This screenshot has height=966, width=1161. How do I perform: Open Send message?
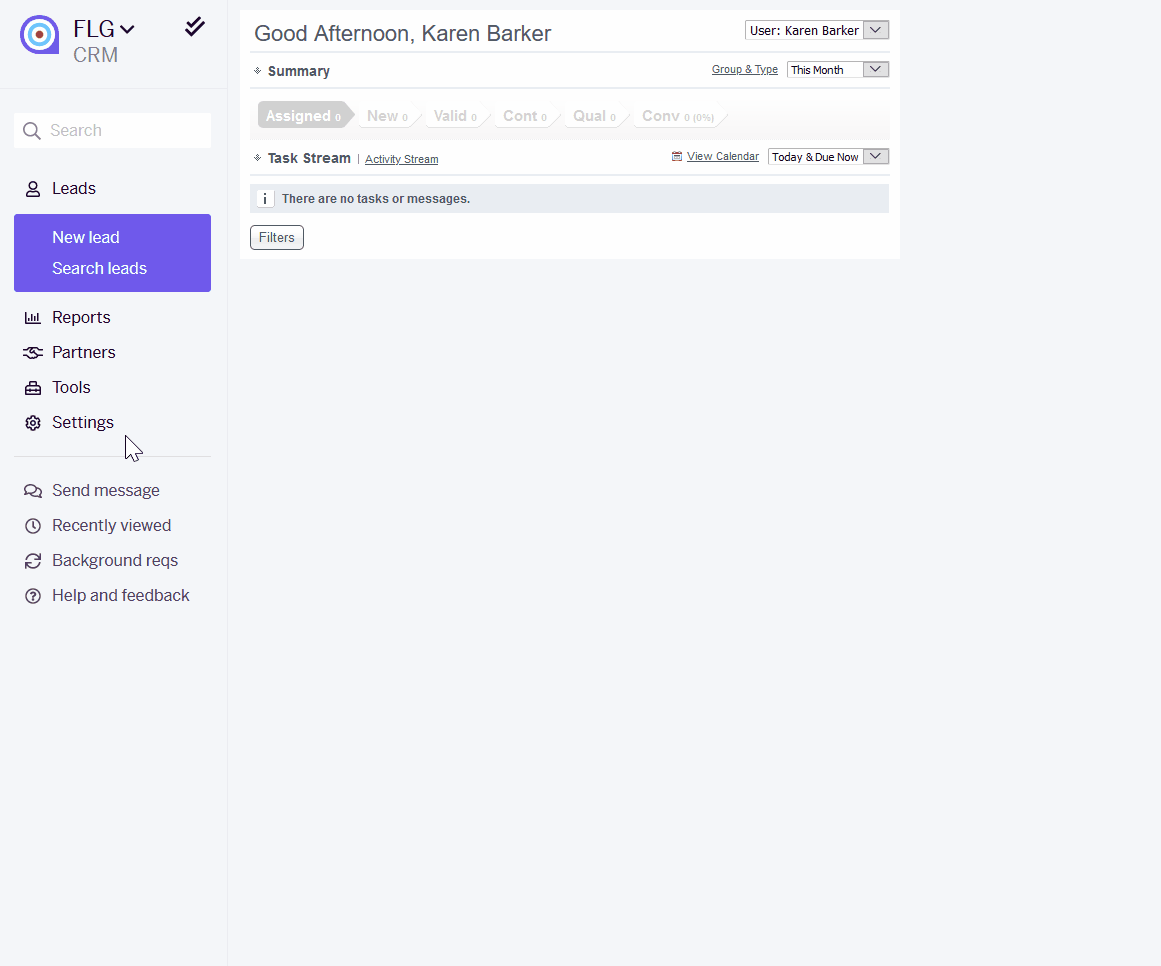point(106,490)
